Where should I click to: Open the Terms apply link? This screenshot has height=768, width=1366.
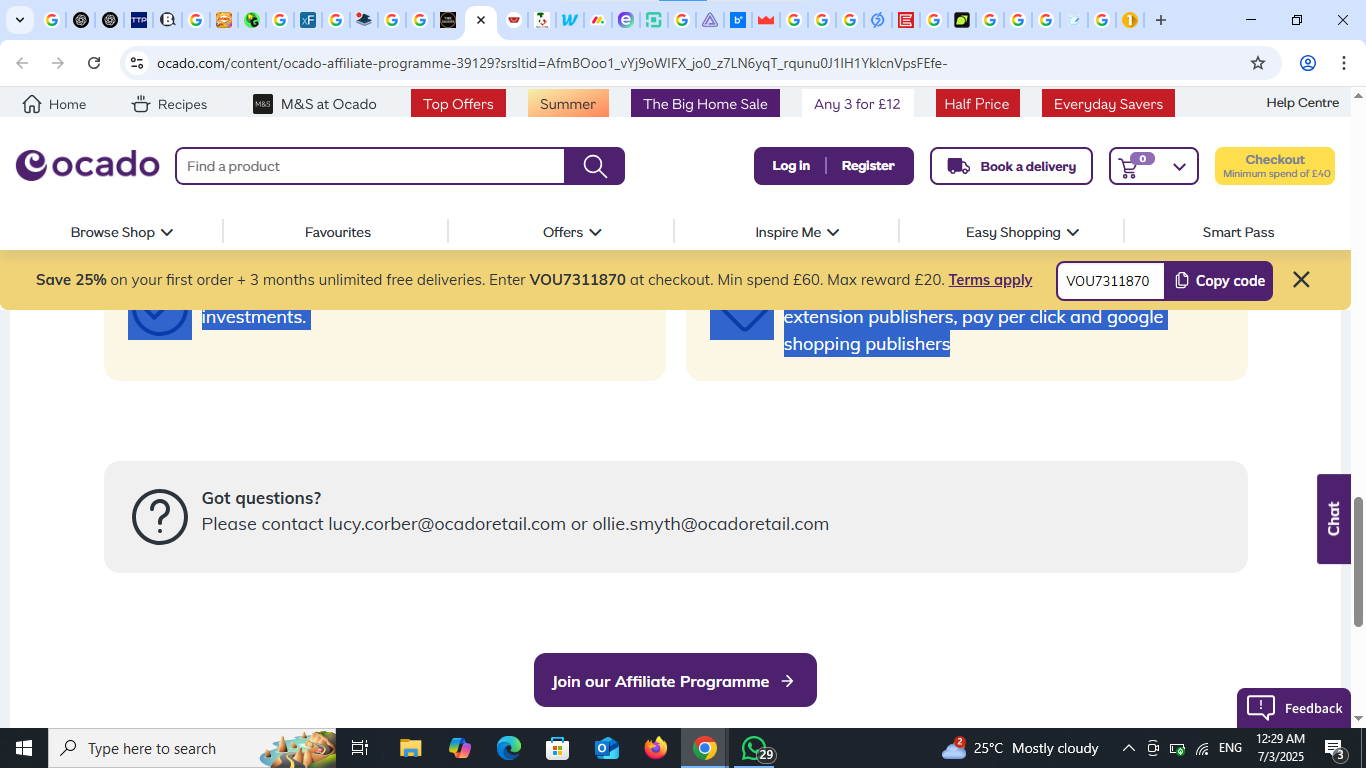(990, 280)
